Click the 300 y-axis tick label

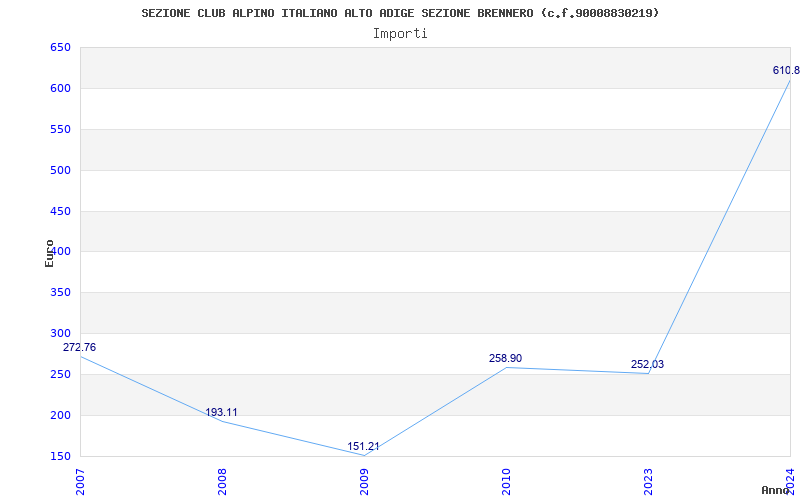60,333
